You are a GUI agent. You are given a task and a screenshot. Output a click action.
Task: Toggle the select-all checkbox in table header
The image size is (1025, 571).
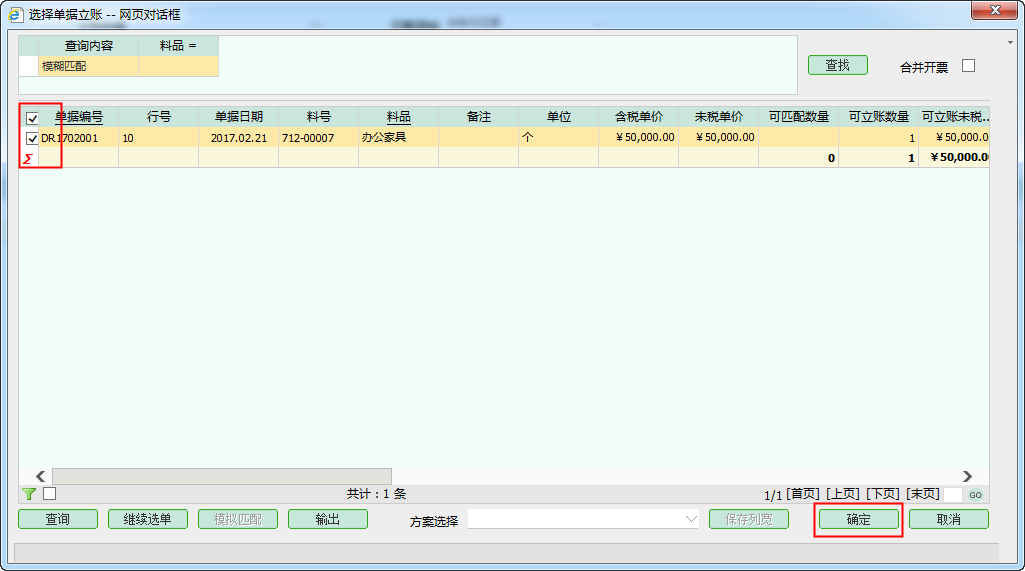pos(32,118)
